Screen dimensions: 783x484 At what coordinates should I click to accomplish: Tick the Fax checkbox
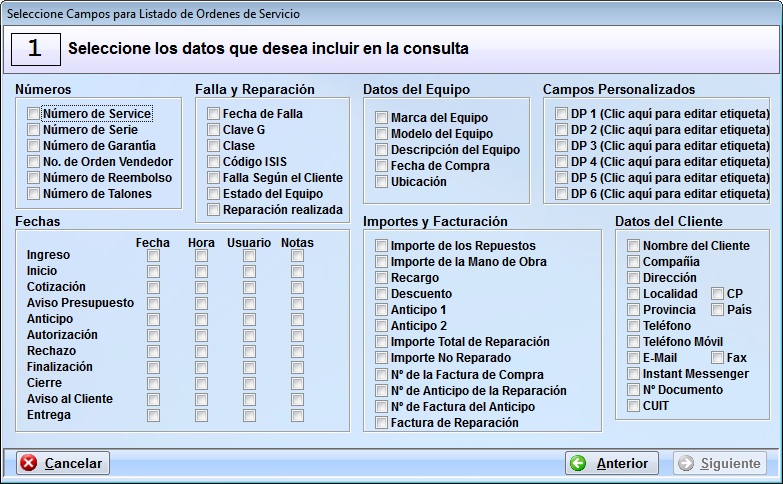pos(718,358)
